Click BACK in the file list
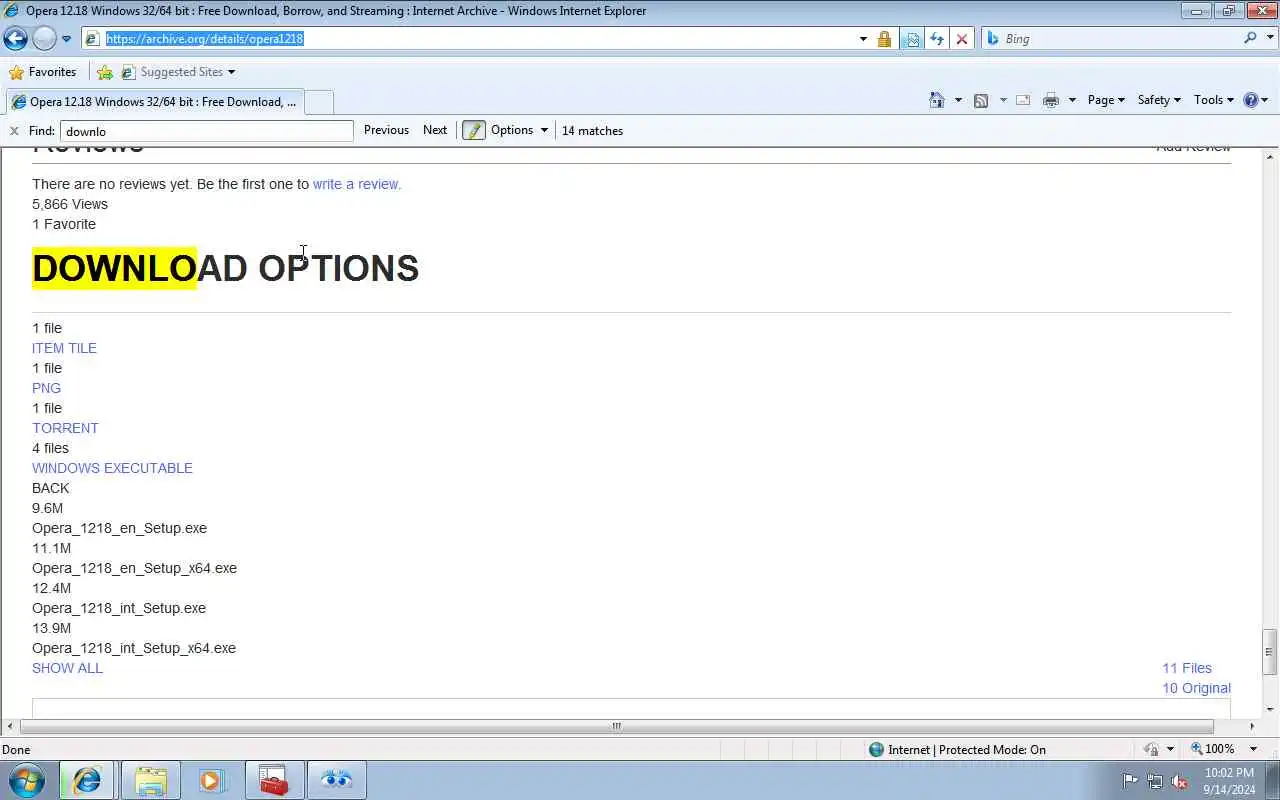 coord(50,488)
